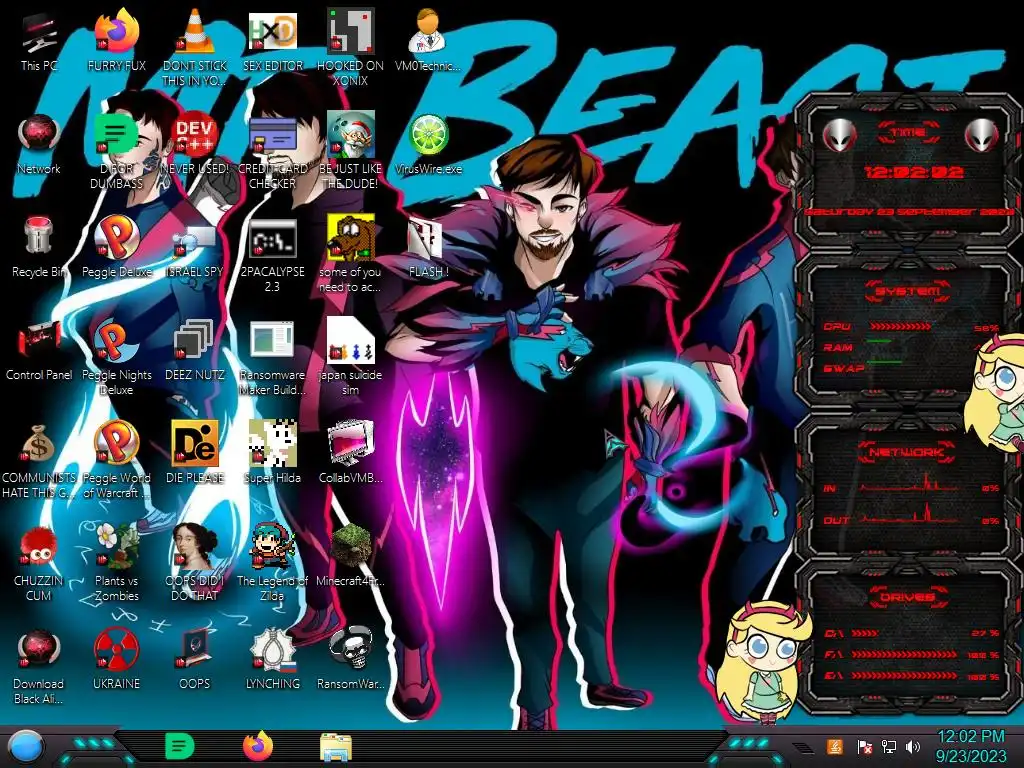Click the orange tray notification icon

(834, 746)
